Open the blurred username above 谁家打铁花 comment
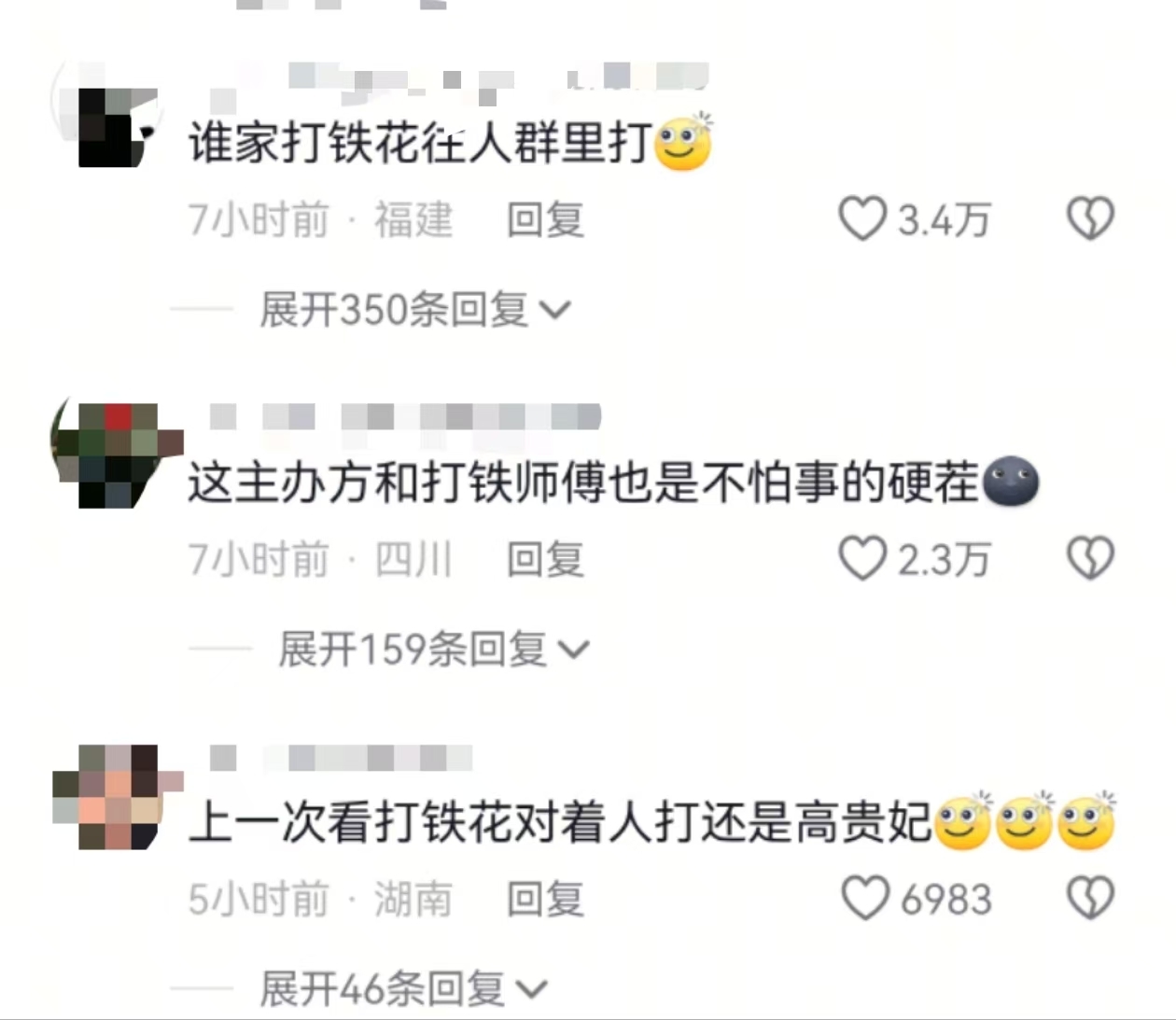Screen dimensions: 1176x1020 [x=457, y=80]
